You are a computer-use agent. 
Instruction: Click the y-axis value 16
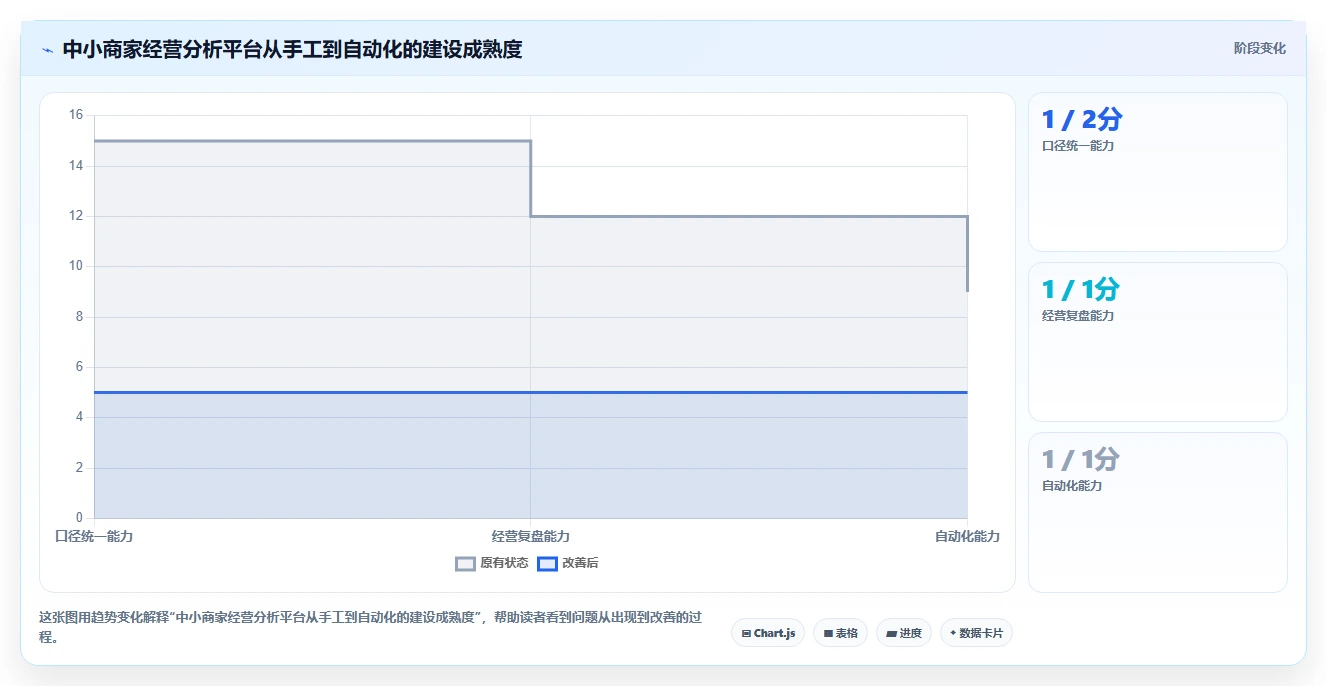(x=76, y=115)
